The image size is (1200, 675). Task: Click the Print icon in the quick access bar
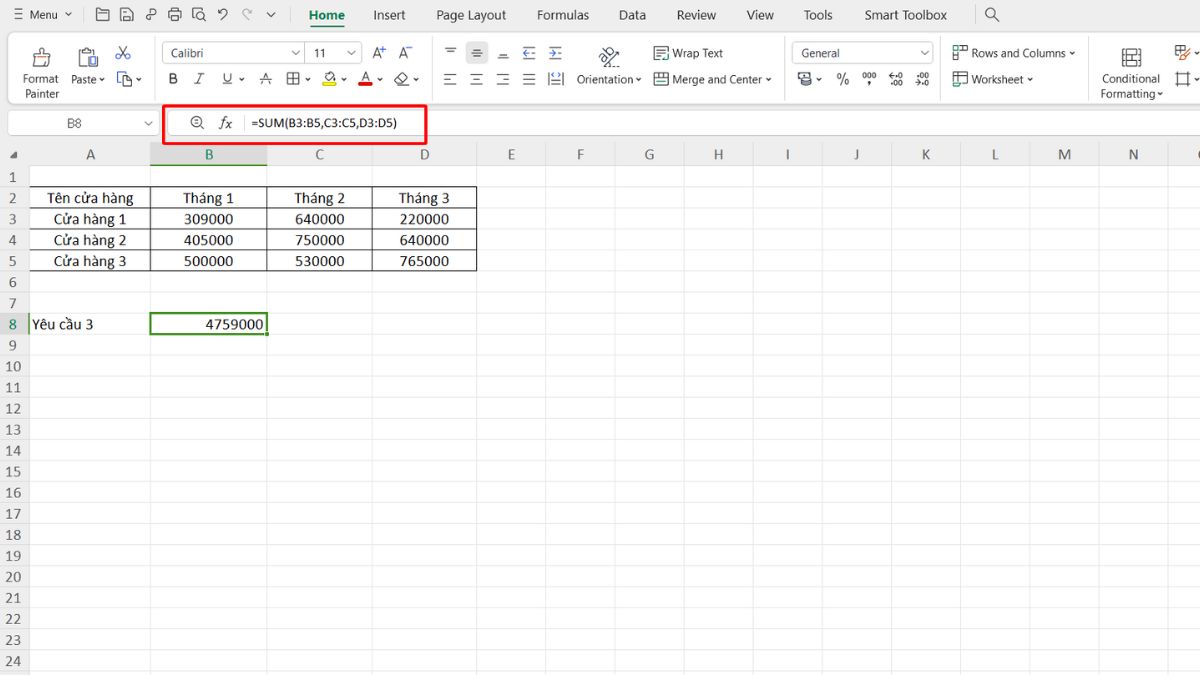pos(175,14)
